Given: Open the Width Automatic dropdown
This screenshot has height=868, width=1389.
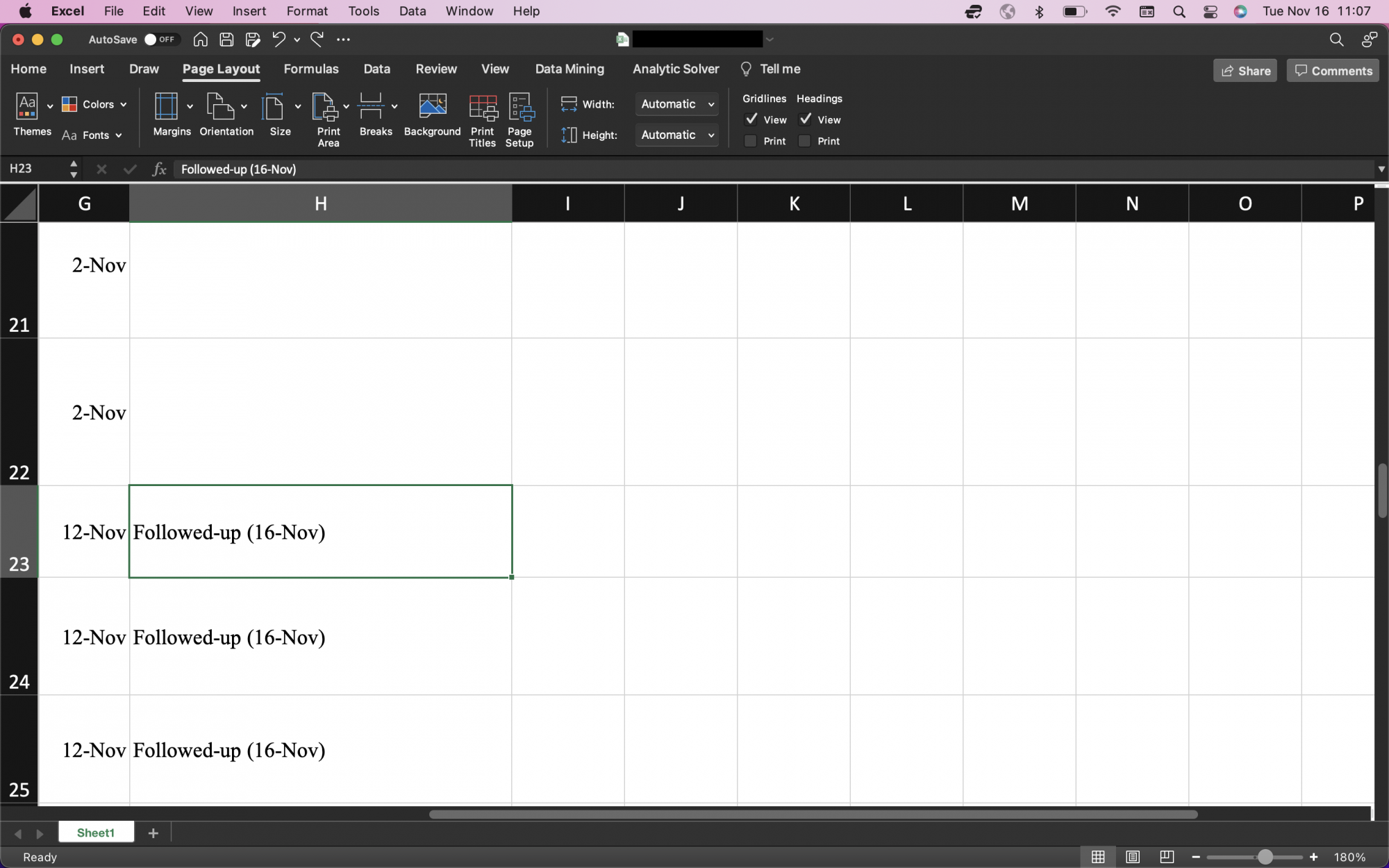Looking at the screenshot, I should 676,104.
